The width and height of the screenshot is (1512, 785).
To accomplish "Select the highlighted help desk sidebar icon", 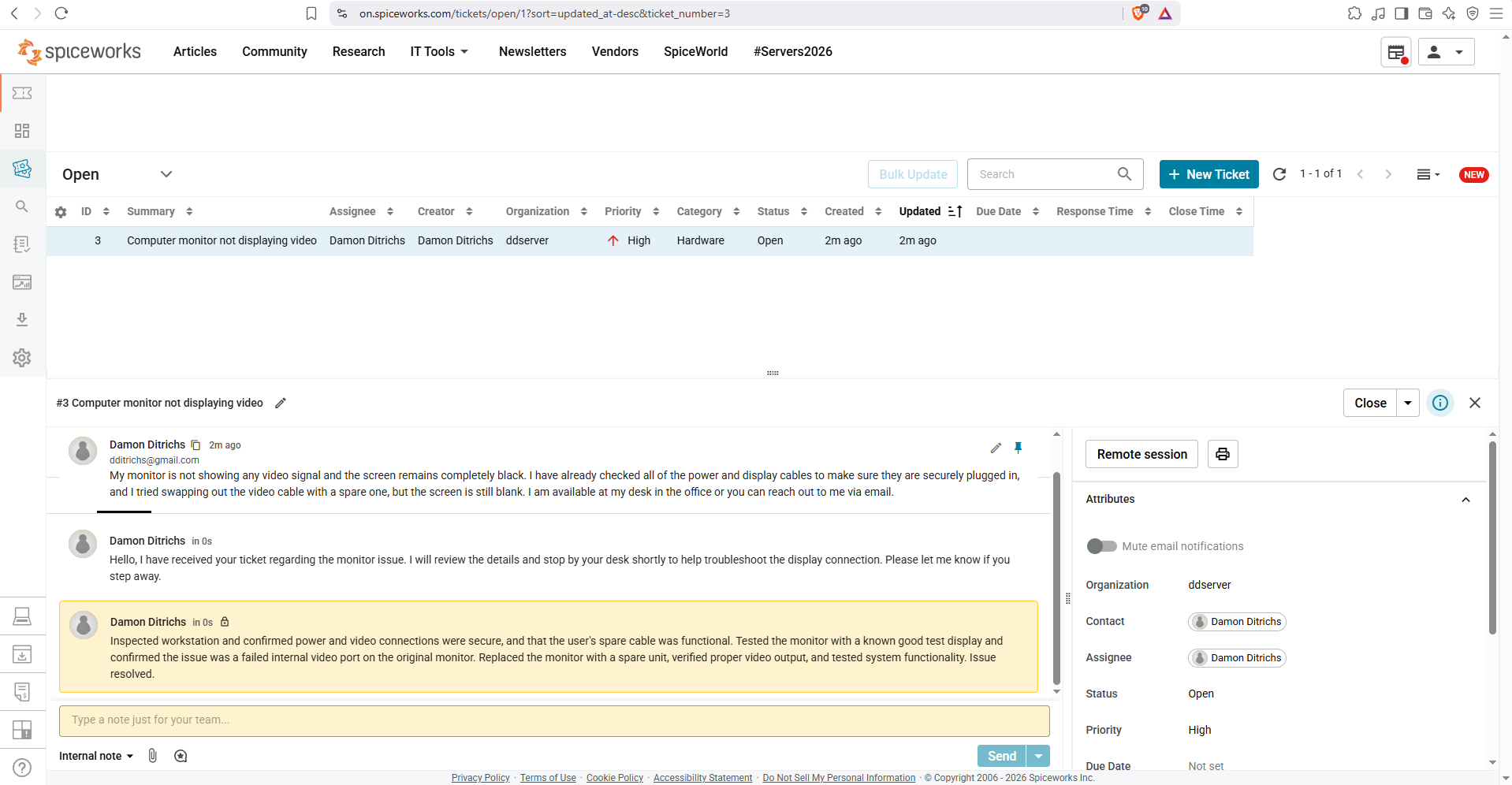I will pyautogui.click(x=22, y=169).
